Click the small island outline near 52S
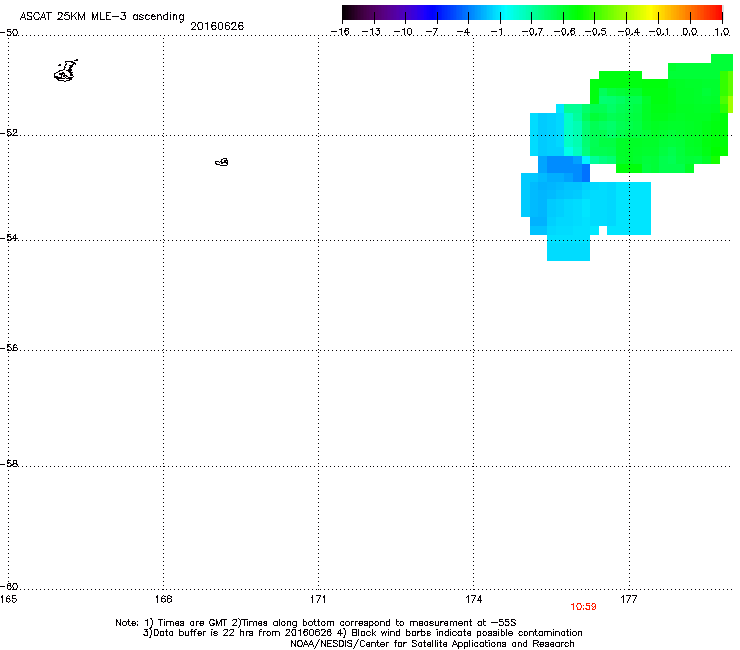740x650 pixels. coord(222,162)
